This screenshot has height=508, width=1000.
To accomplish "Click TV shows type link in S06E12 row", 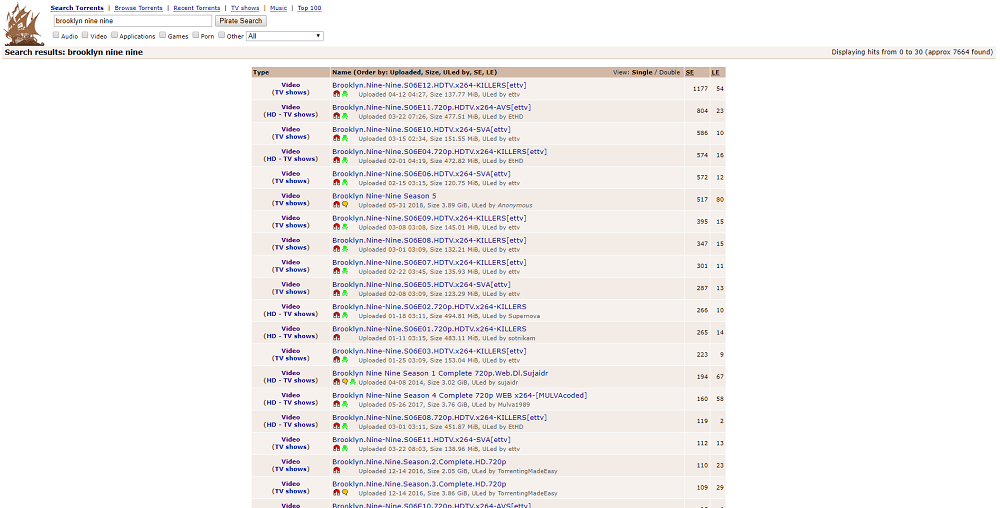I will click(291, 92).
